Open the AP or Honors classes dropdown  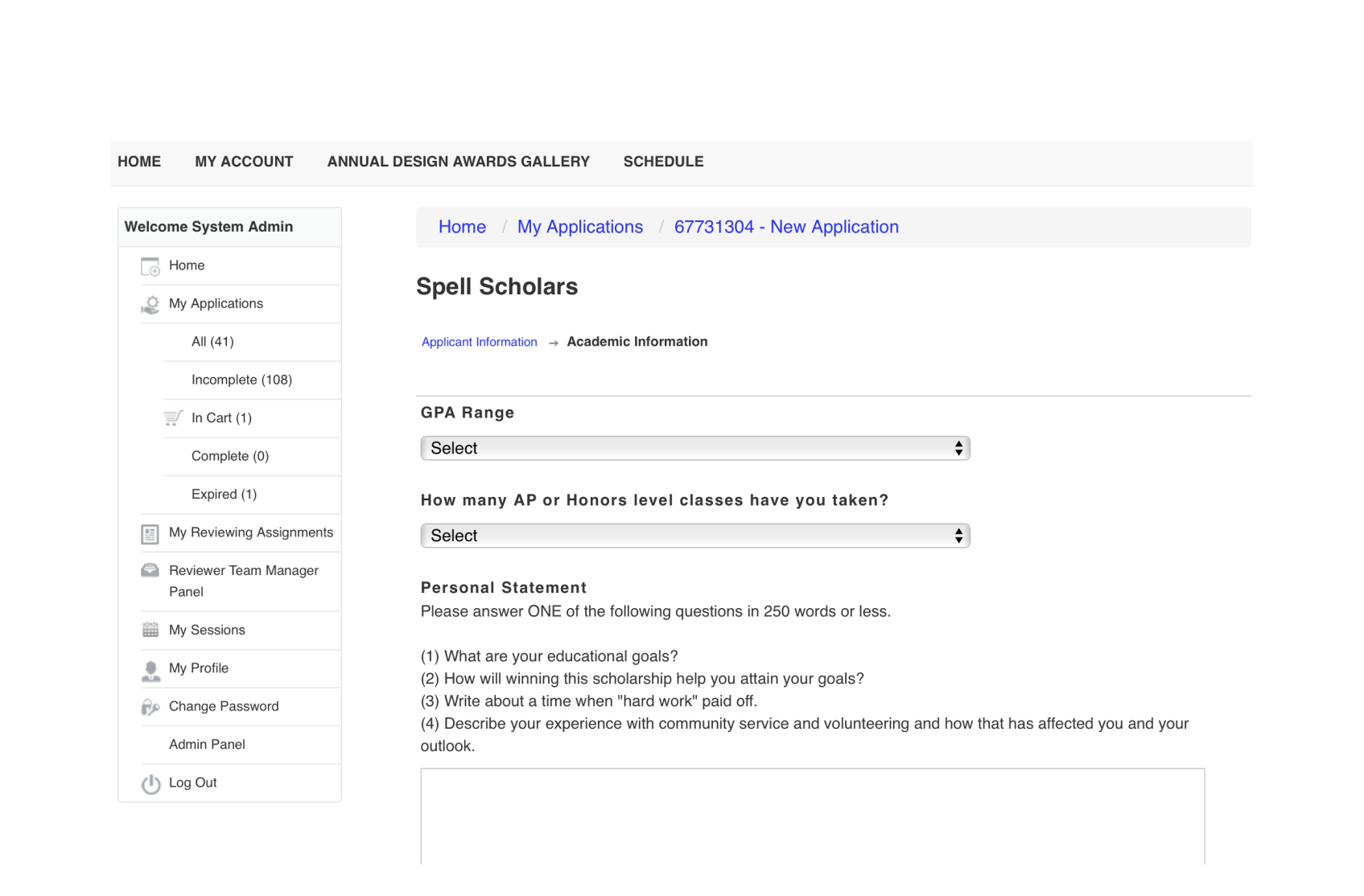694,536
